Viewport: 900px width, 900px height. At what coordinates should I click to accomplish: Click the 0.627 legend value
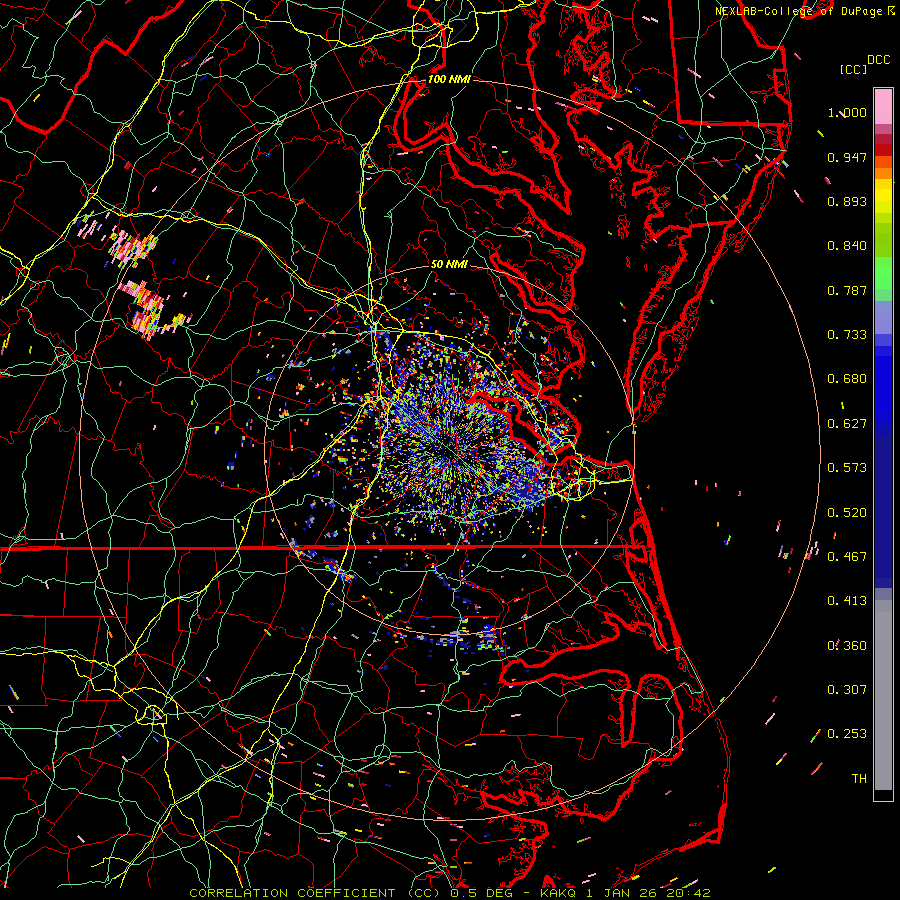pos(847,424)
